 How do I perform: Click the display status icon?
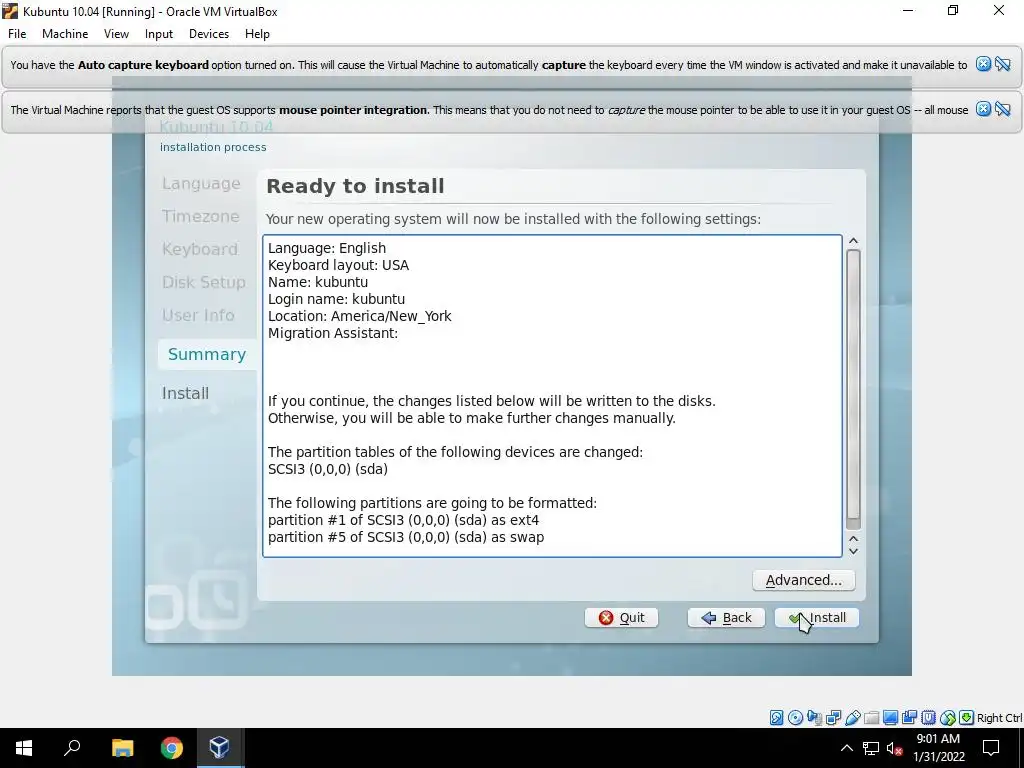[890, 718]
